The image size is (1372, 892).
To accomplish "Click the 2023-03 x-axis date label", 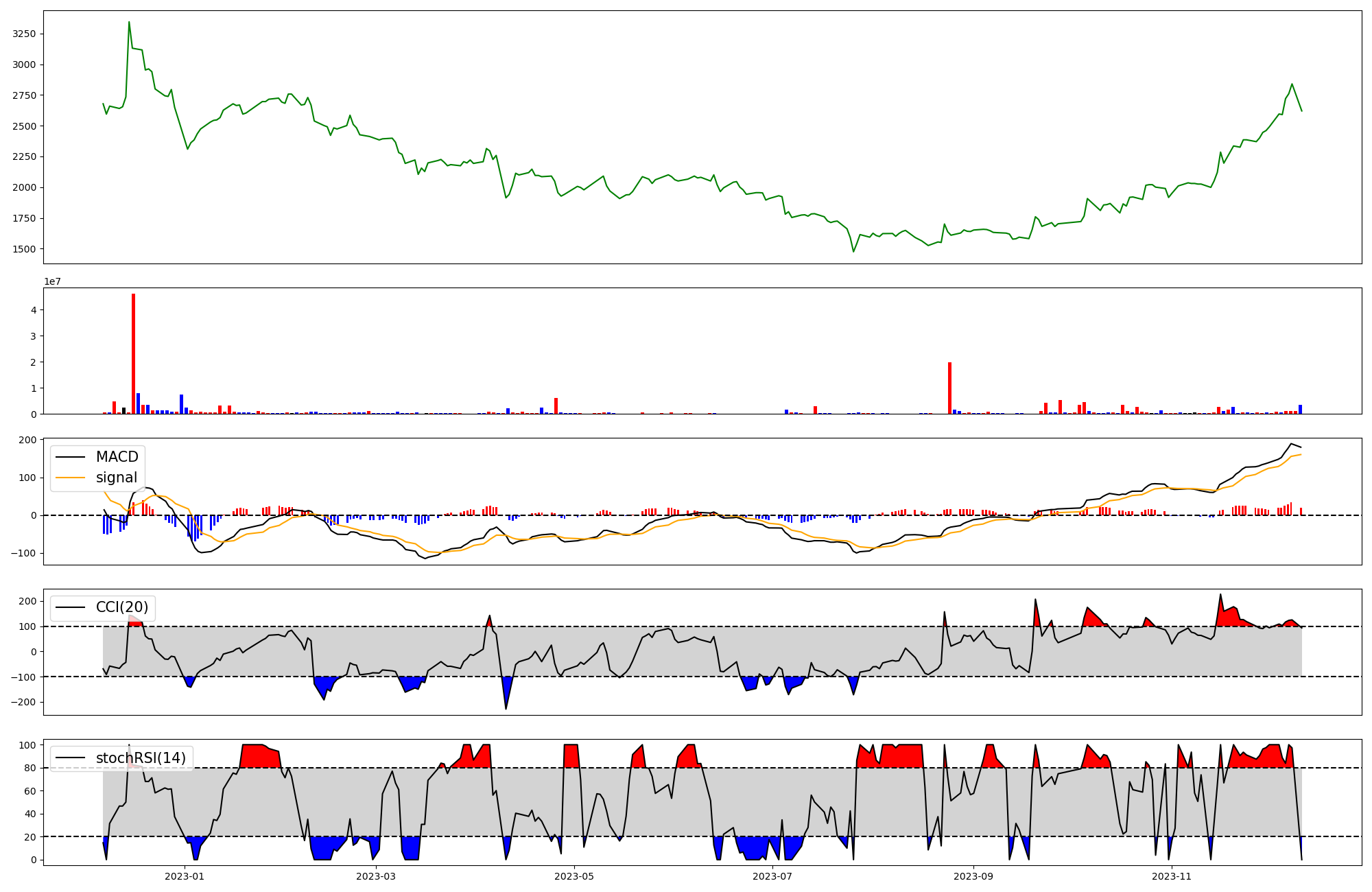I will tap(377, 876).
